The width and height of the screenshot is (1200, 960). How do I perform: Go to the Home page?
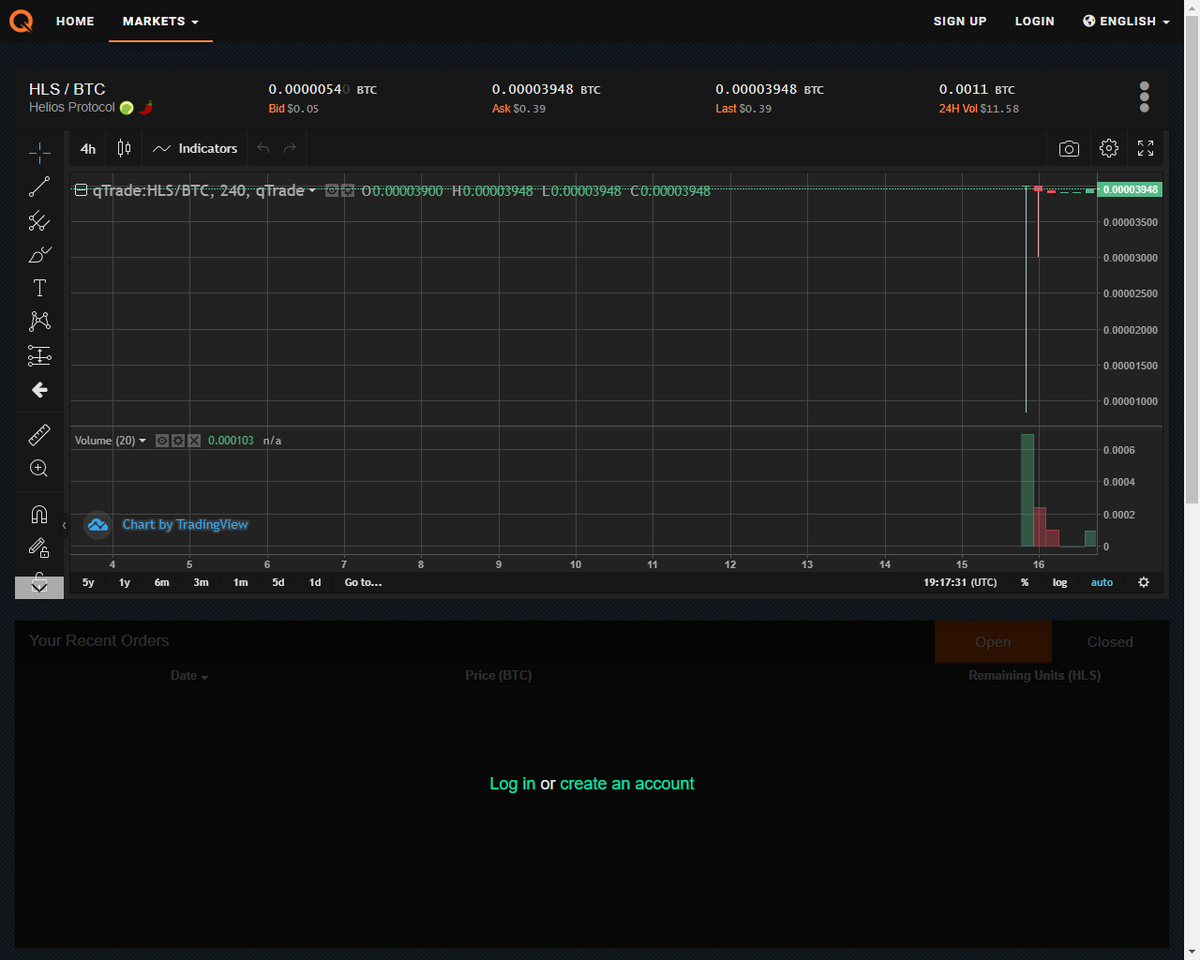click(75, 21)
